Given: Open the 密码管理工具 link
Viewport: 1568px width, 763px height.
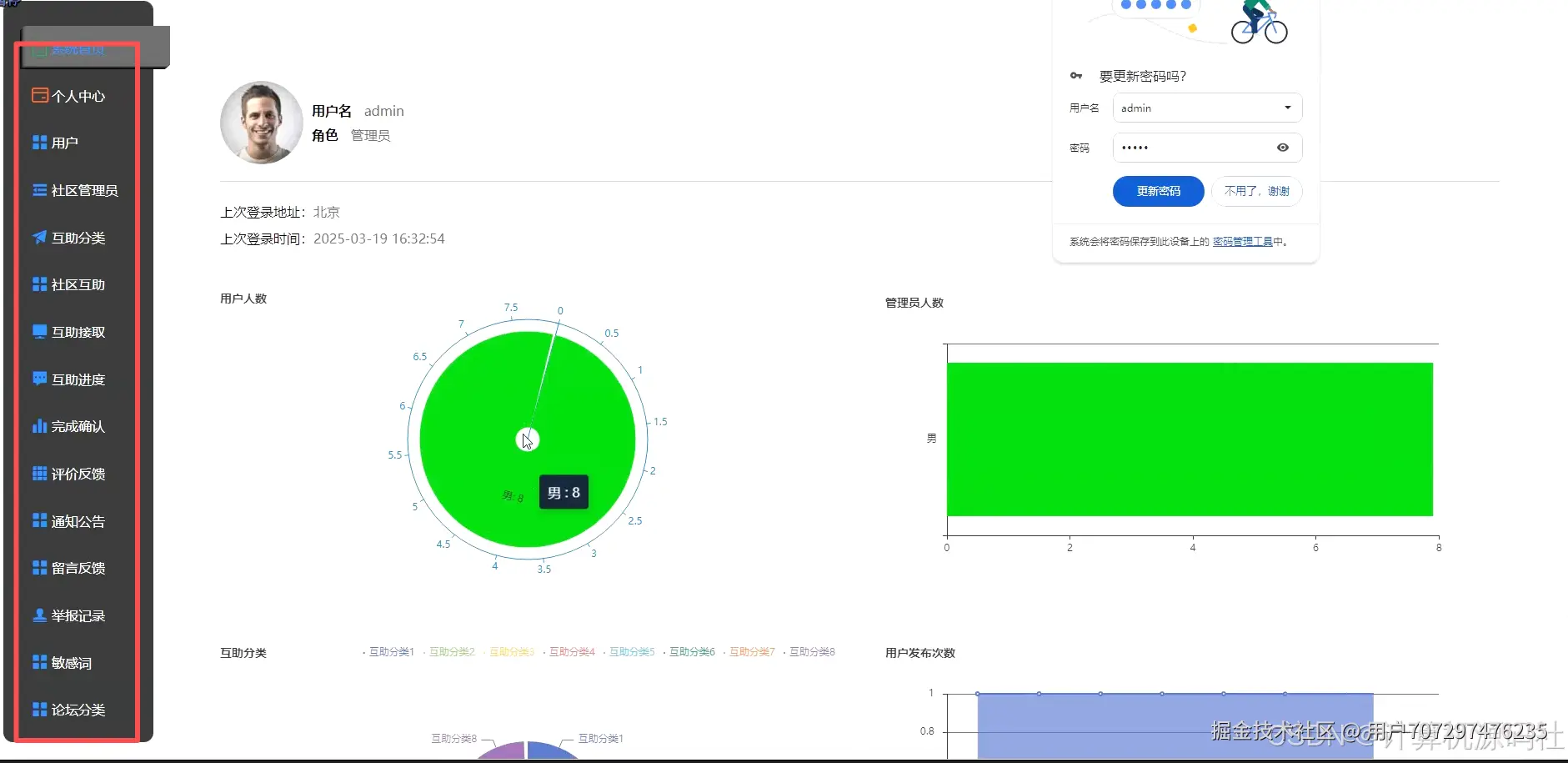Looking at the screenshot, I should pyautogui.click(x=1243, y=242).
